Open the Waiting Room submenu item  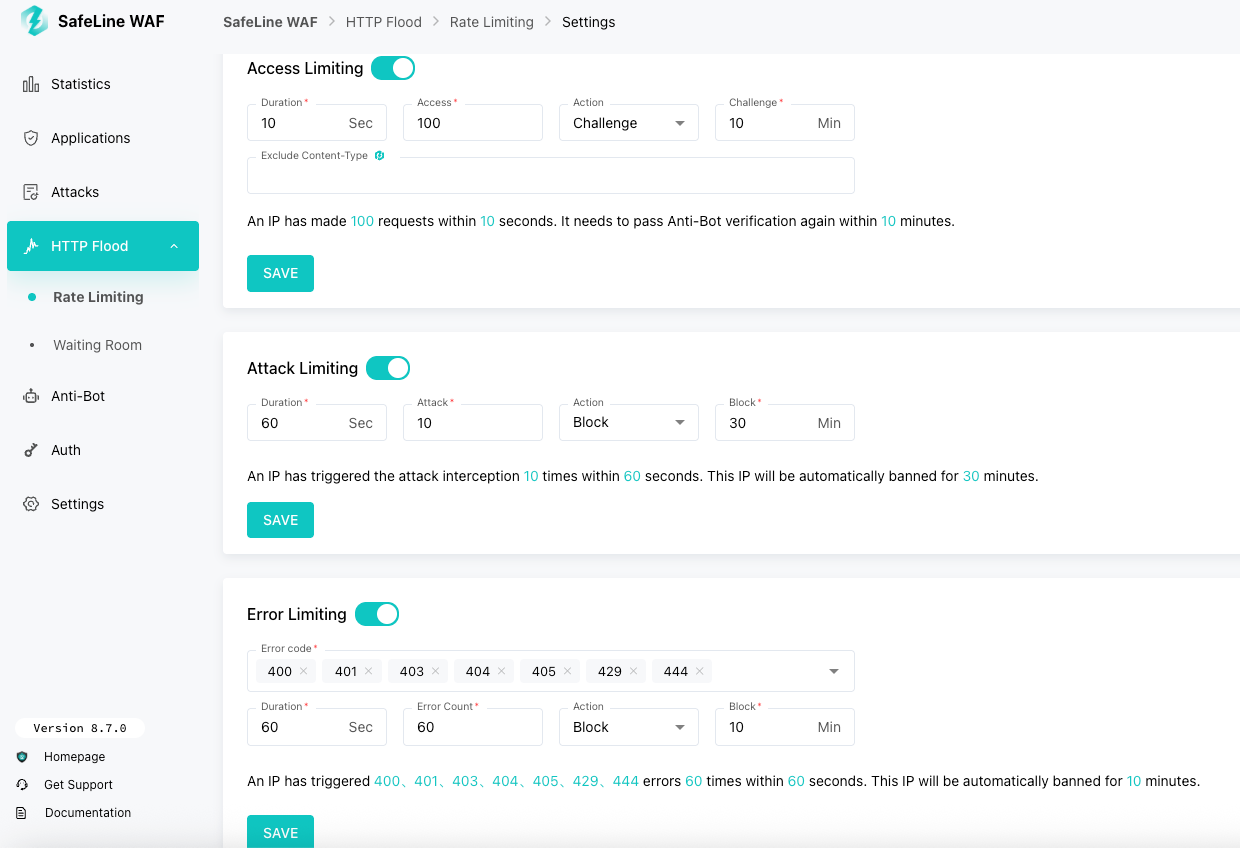tap(97, 345)
